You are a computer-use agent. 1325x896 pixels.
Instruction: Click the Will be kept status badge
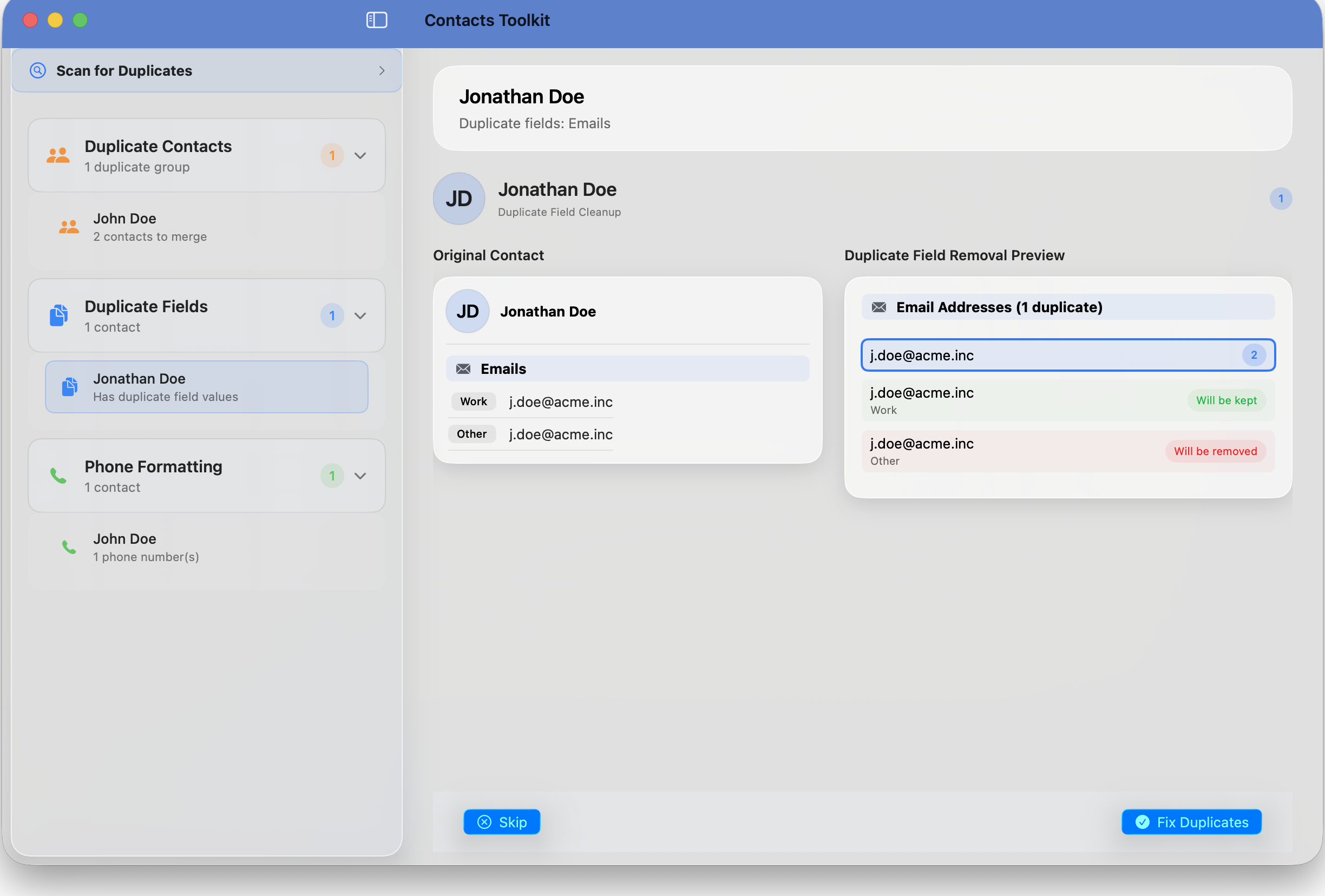pos(1227,400)
